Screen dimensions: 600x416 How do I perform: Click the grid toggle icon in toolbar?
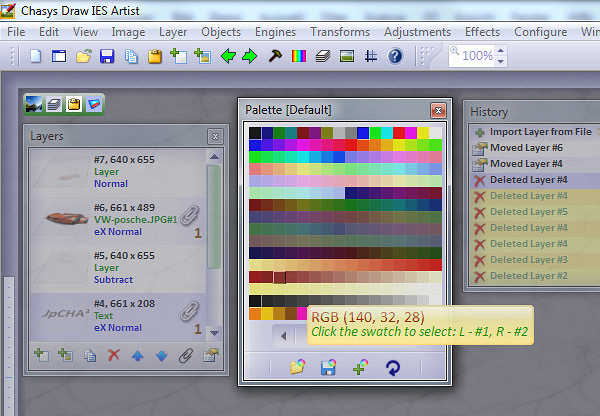370,56
